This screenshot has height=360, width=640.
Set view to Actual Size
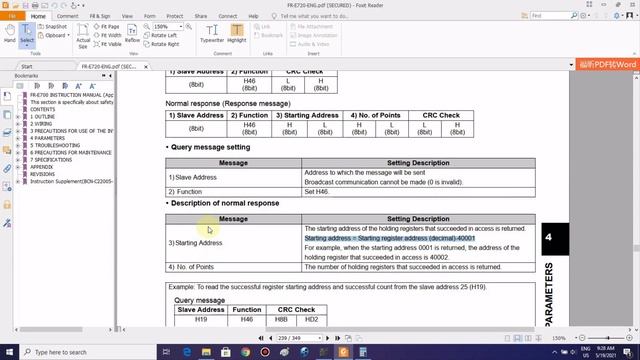83,37
